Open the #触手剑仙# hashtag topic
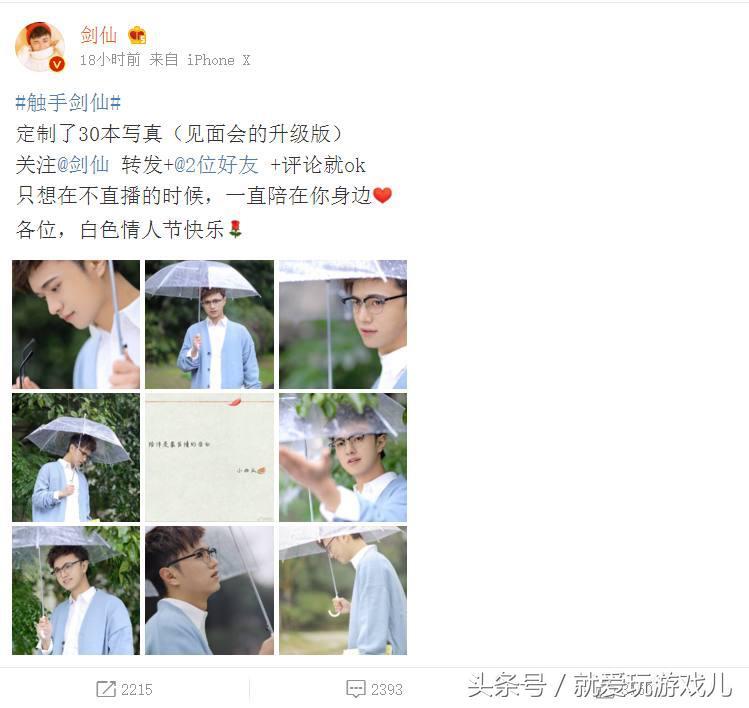The image size is (749, 708). click(x=68, y=102)
